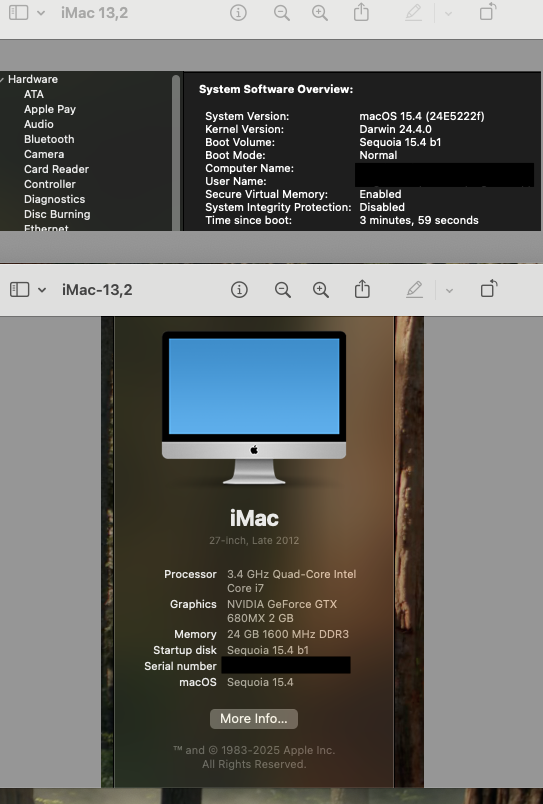The image size is (543, 804).
Task: Click the NVIDIA GeForce GTX graphics value
Action: point(282,611)
